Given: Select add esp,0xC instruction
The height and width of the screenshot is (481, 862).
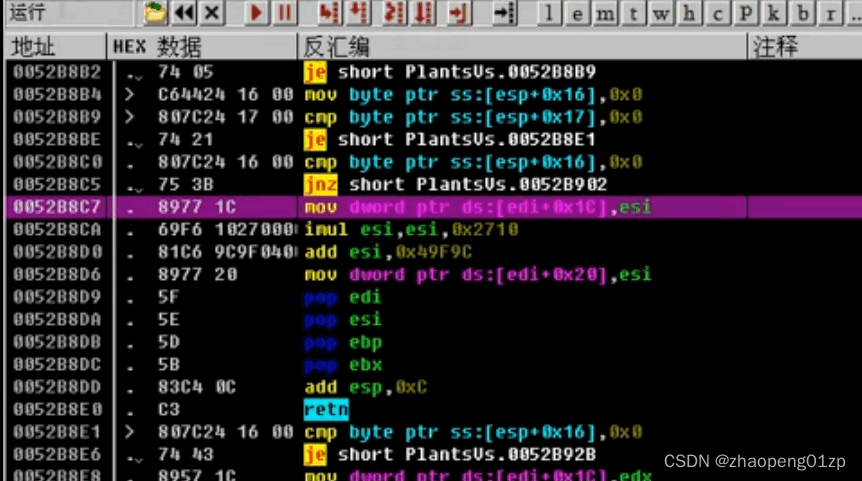Looking at the screenshot, I should pos(366,387).
